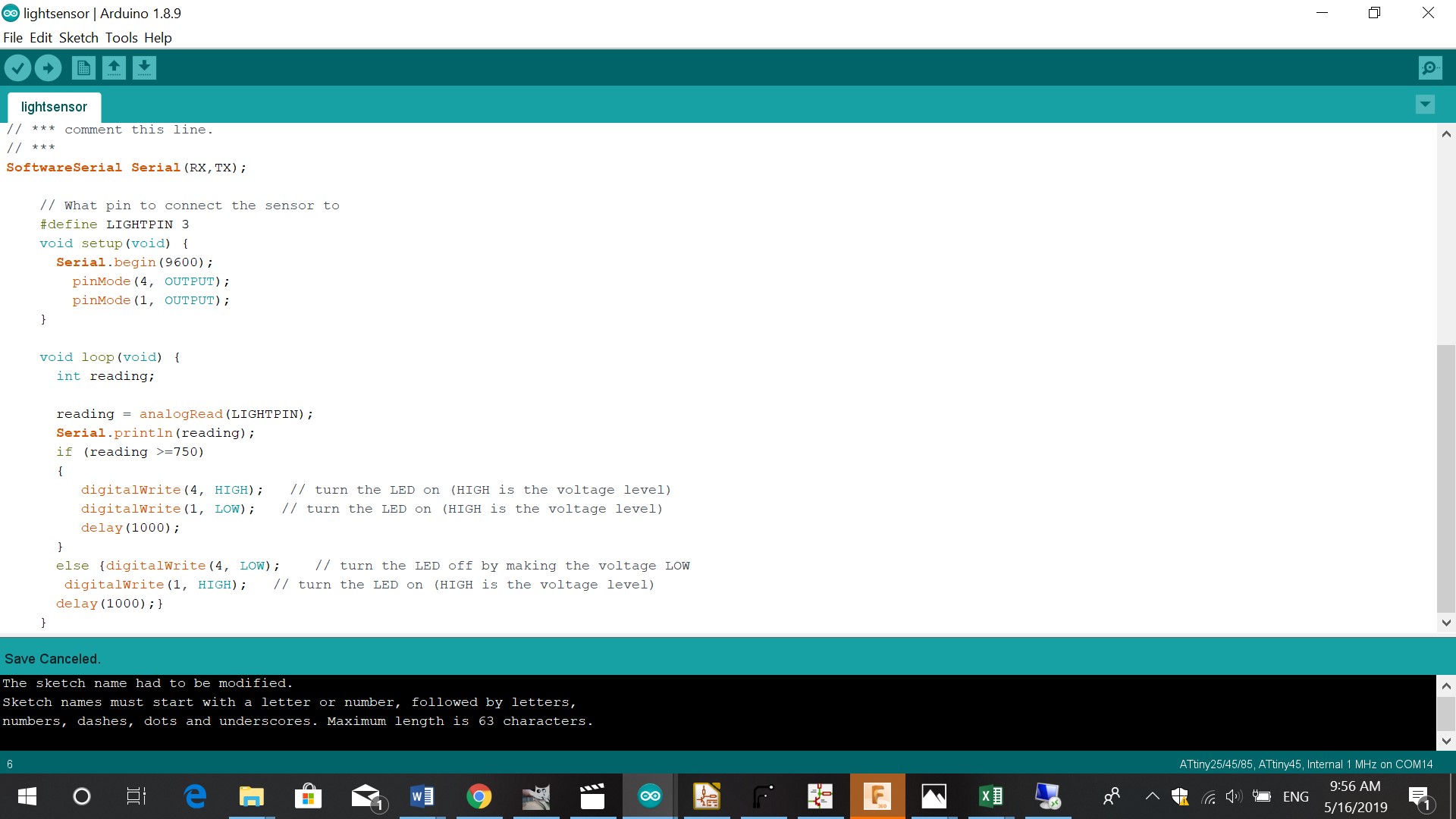Open the Sketch menu
Screen dimensions: 1456x819
(x=78, y=38)
